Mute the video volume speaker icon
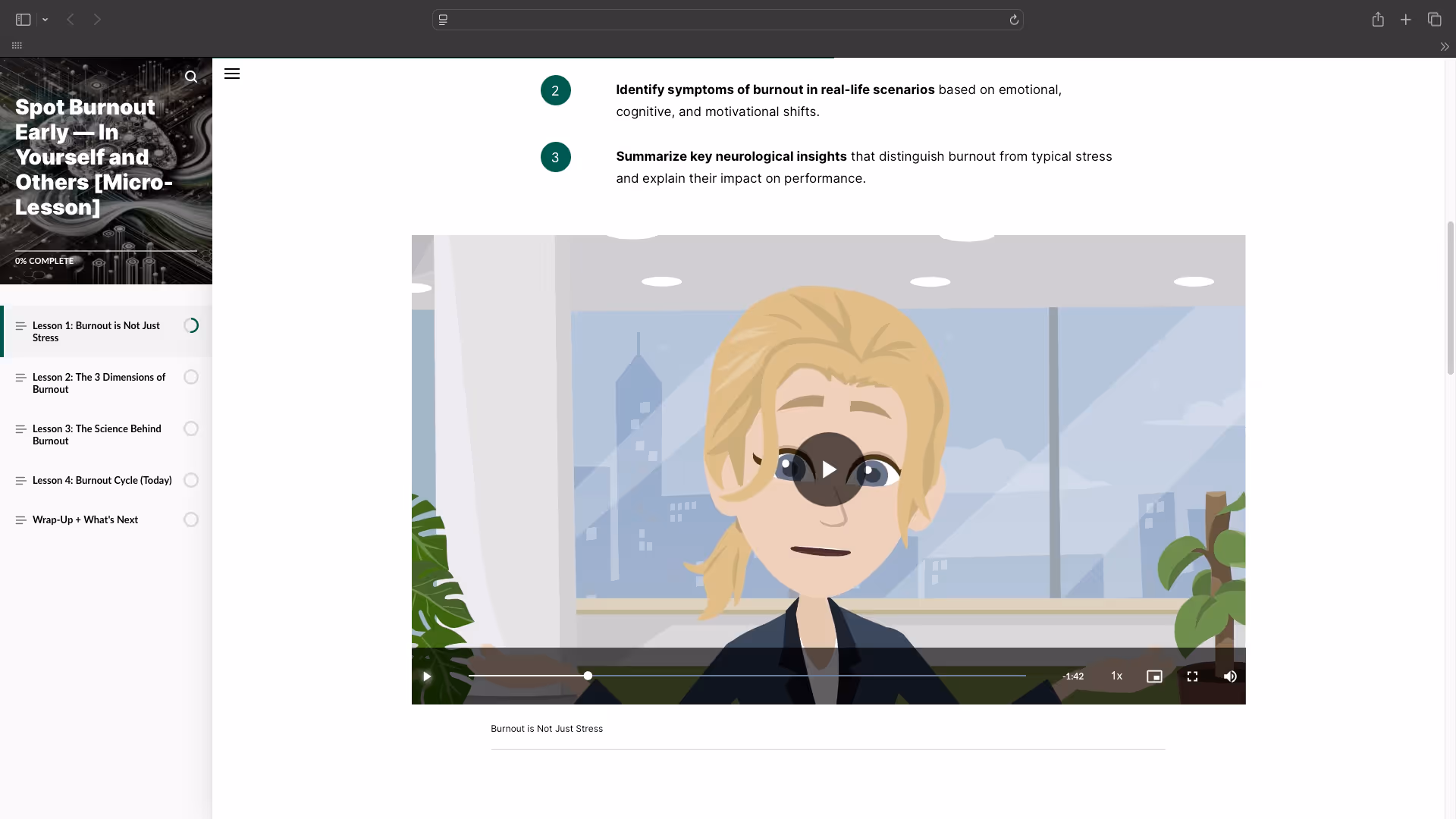This screenshot has height=819, width=1456. click(1230, 676)
